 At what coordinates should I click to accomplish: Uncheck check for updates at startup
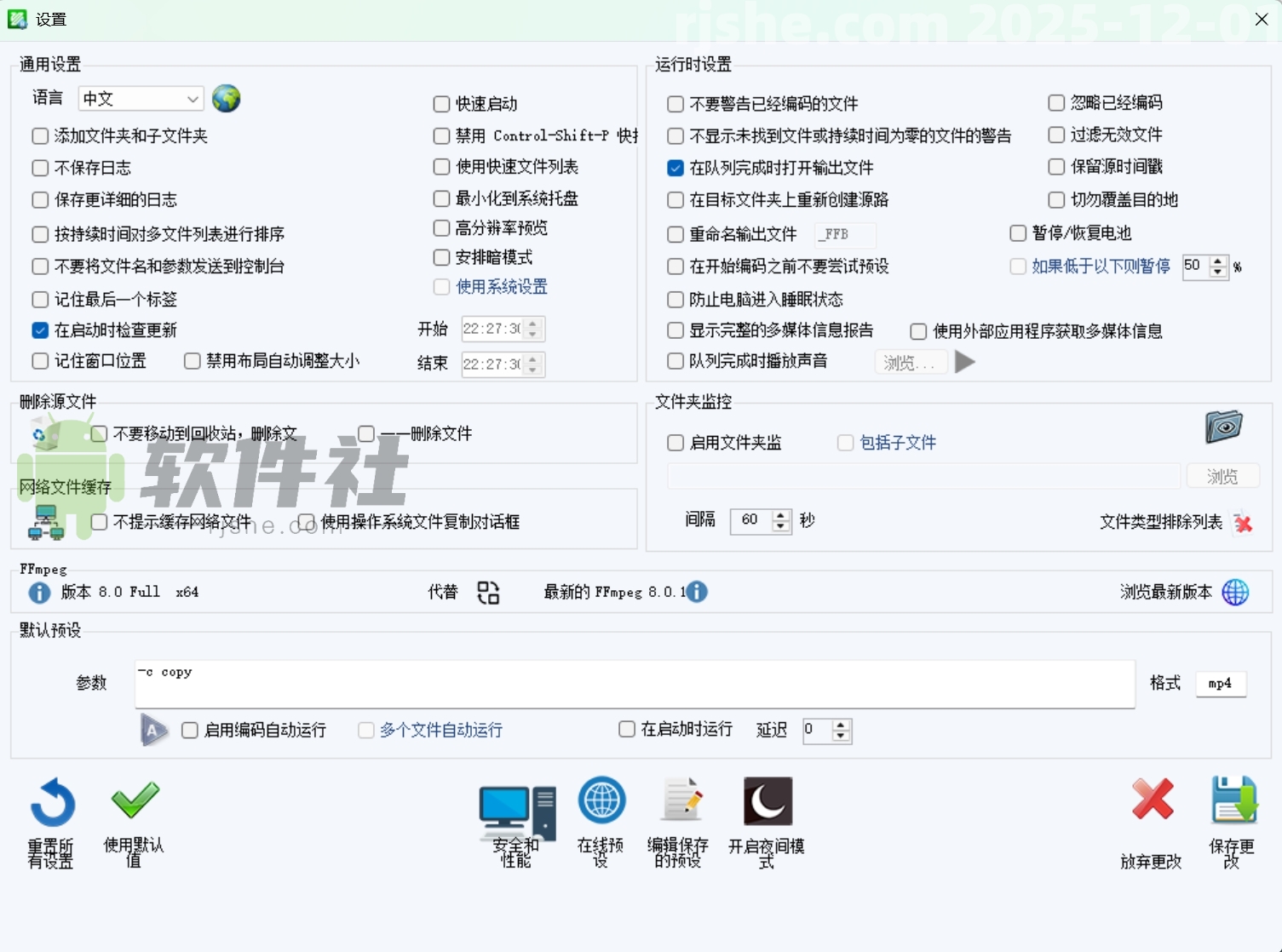(39, 330)
